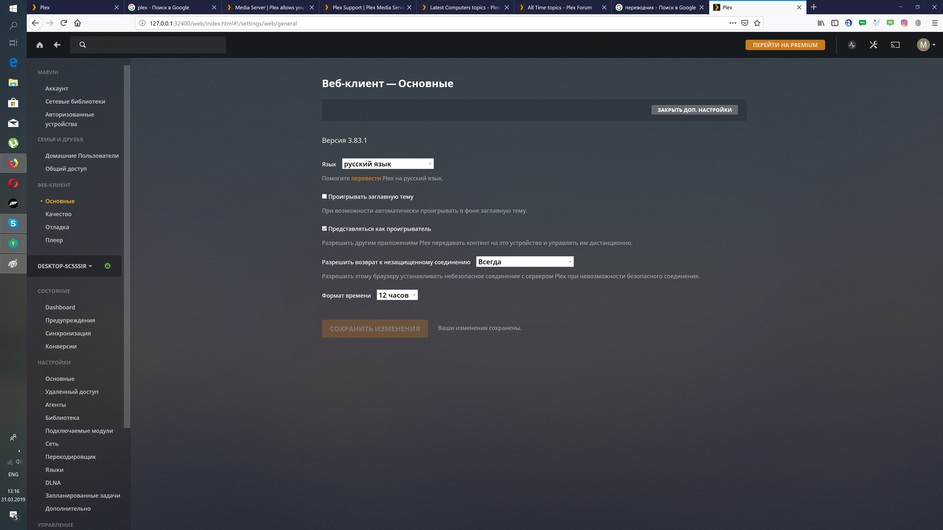Open the server Dashboard page
This screenshot has height=530, width=943.
pos(60,307)
